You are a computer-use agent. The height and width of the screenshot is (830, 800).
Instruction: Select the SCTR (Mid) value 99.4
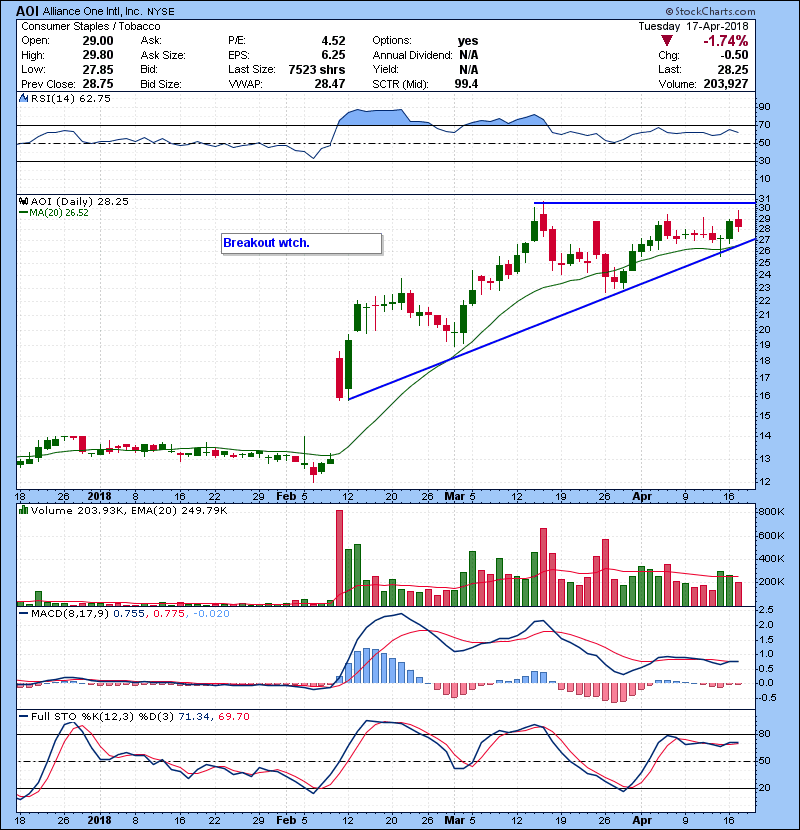(466, 84)
